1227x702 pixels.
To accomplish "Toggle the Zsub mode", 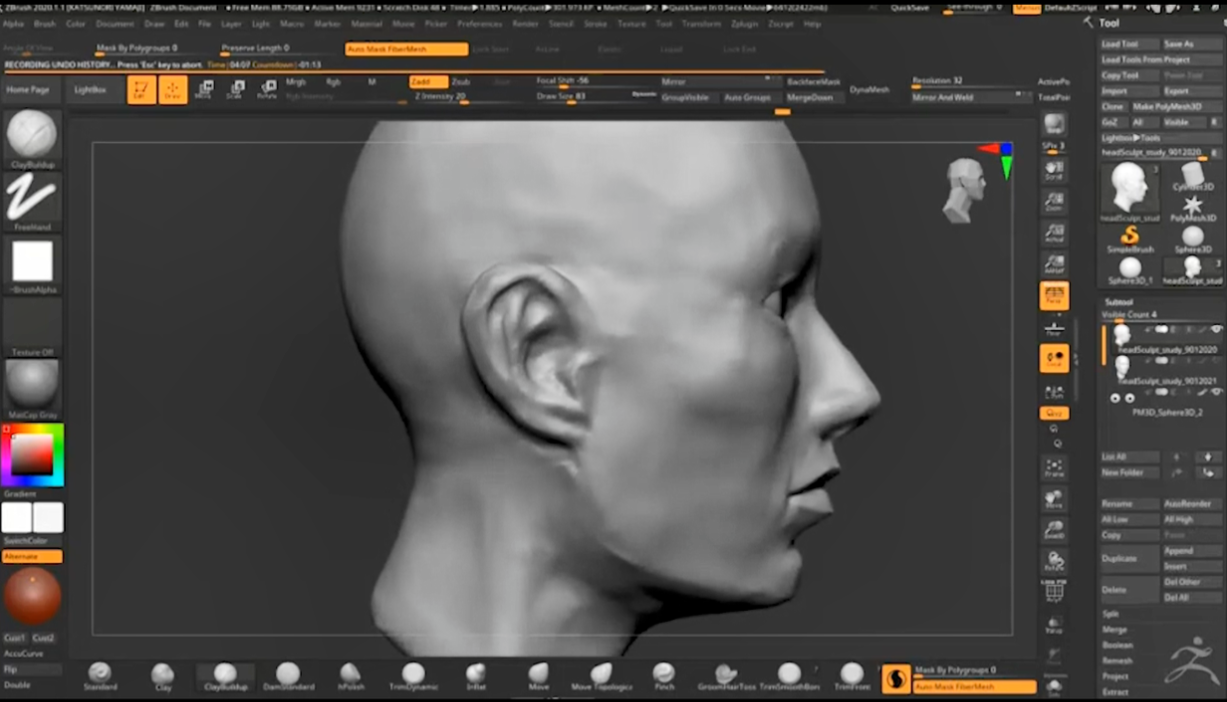I will click(460, 82).
